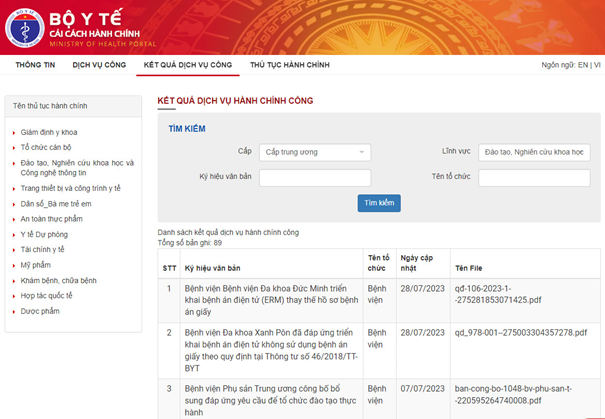The height and width of the screenshot is (419, 605).
Task: Open Dược phẩm sidebar category
Action: point(40,311)
